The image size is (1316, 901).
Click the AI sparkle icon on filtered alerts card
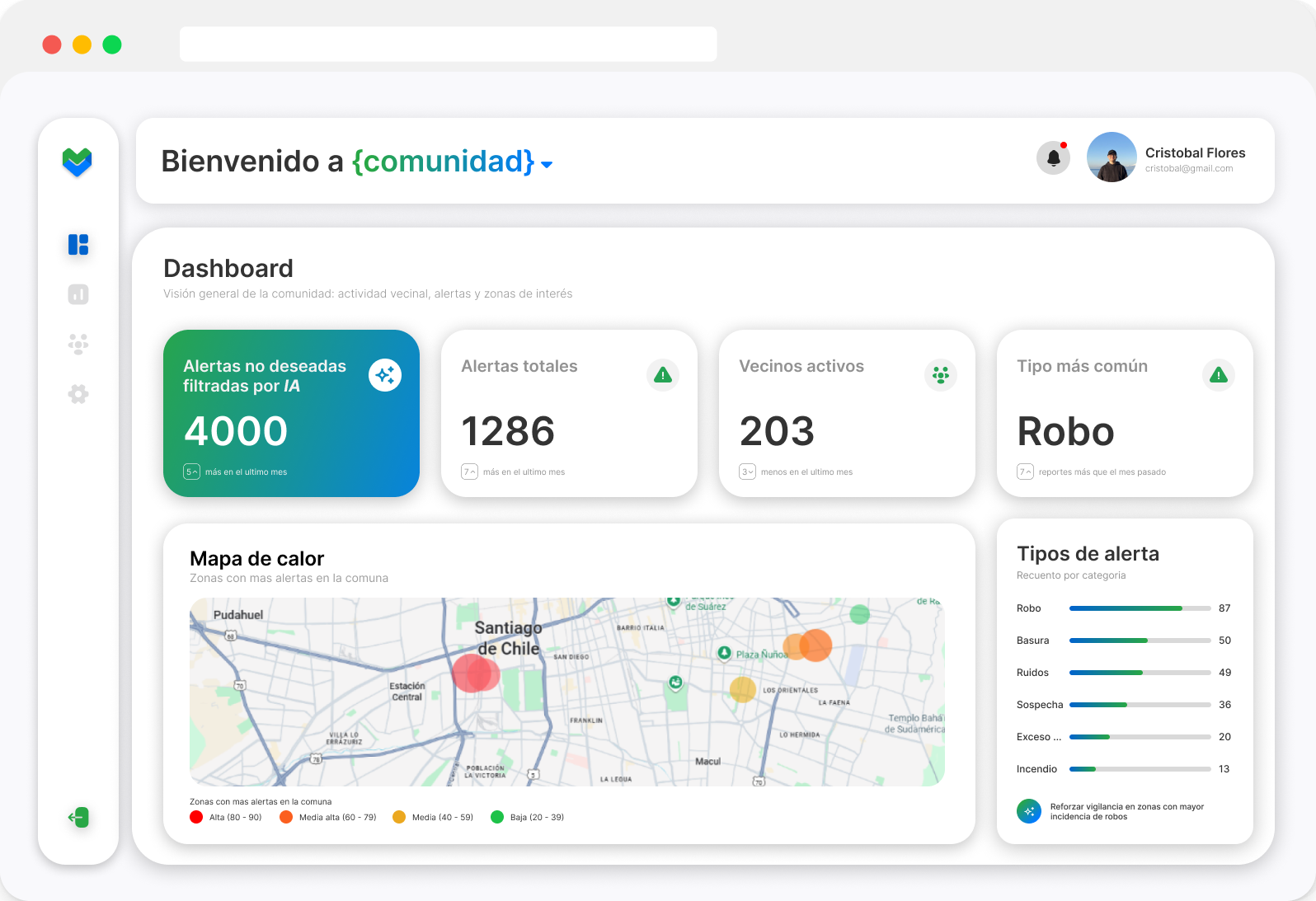(x=385, y=375)
